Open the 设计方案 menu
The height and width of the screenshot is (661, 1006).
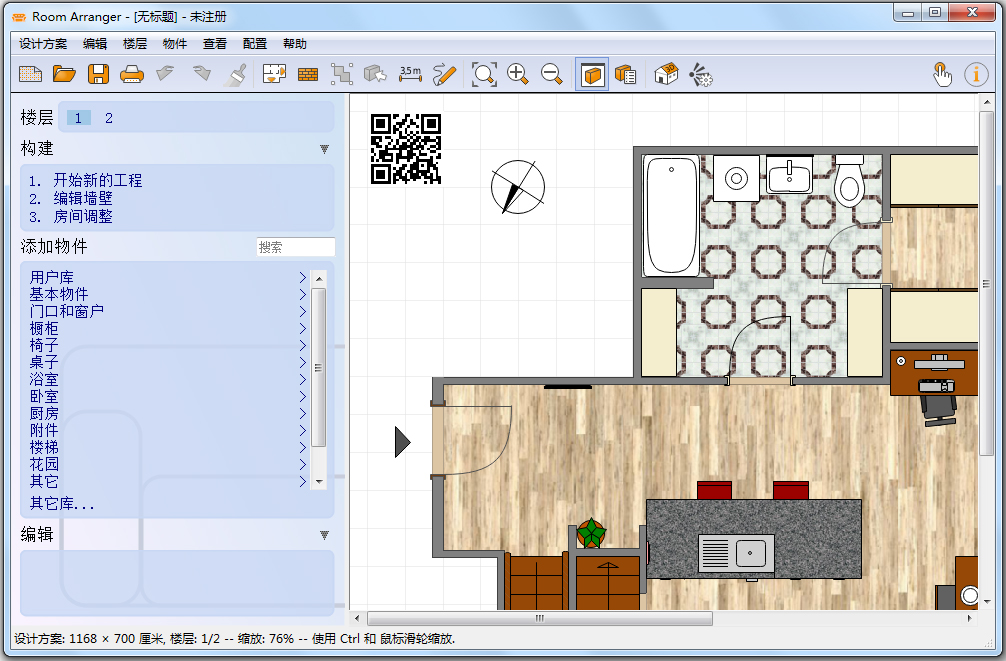point(43,44)
